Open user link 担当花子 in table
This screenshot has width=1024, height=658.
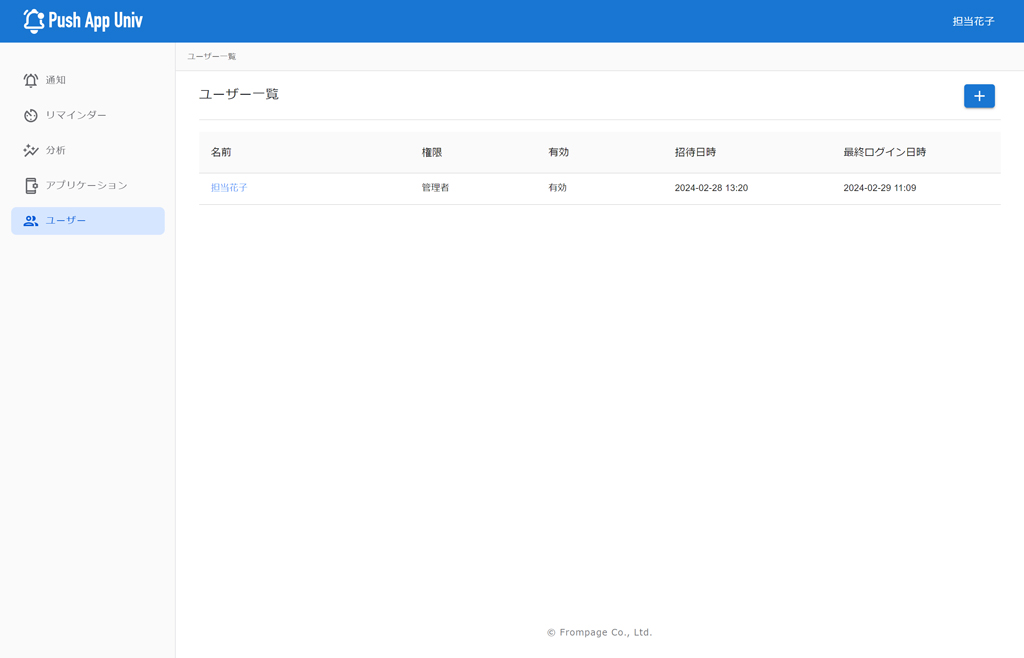[229, 187]
